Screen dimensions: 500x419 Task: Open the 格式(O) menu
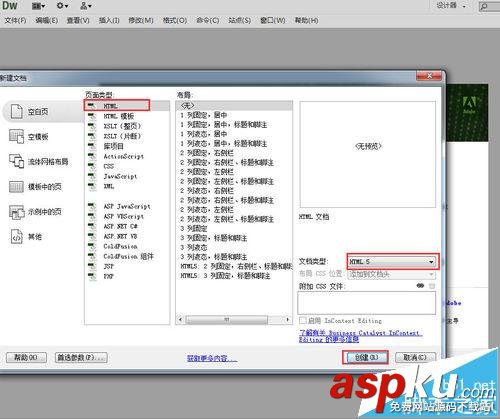pyautogui.click(x=175, y=20)
